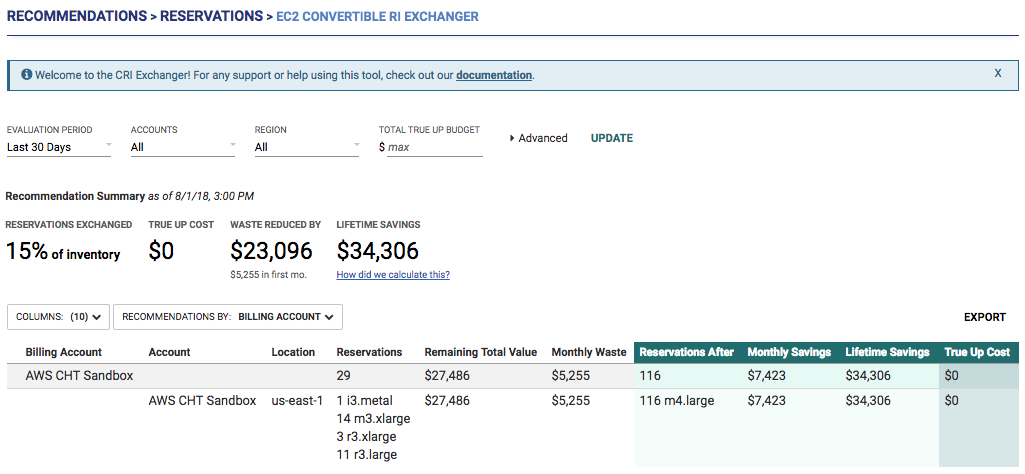Screen dimensions: 1025x474
Task: Dismiss the welcome banner with X
Action: 998,73
